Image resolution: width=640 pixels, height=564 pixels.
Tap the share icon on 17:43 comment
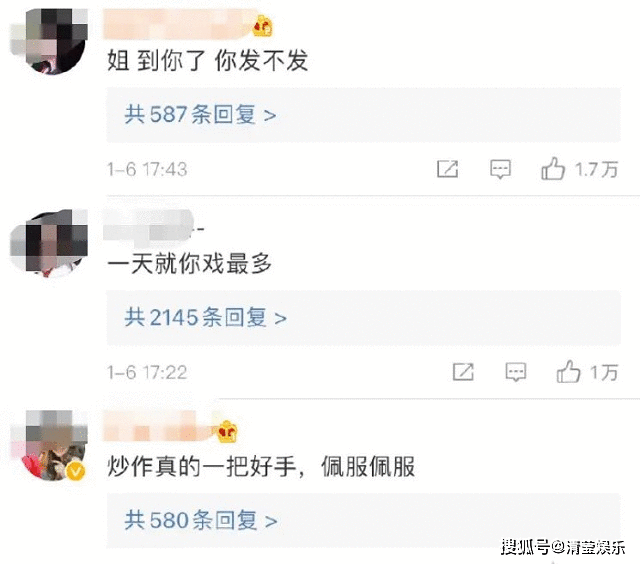point(447,169)
